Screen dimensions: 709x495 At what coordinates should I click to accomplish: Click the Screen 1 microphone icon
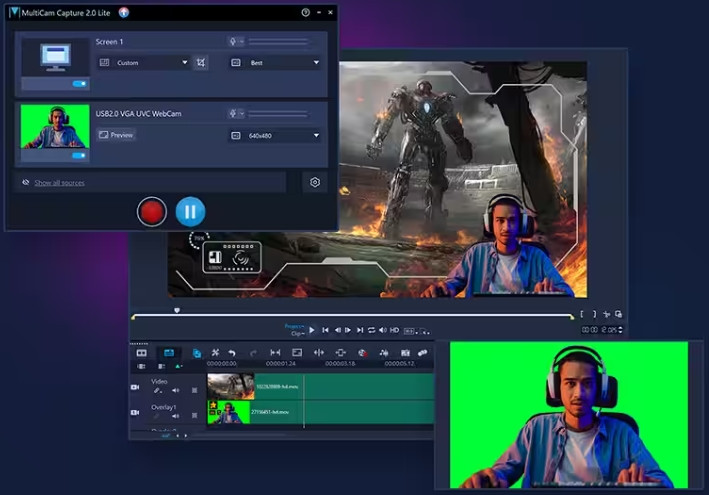(x=232, y=42)
